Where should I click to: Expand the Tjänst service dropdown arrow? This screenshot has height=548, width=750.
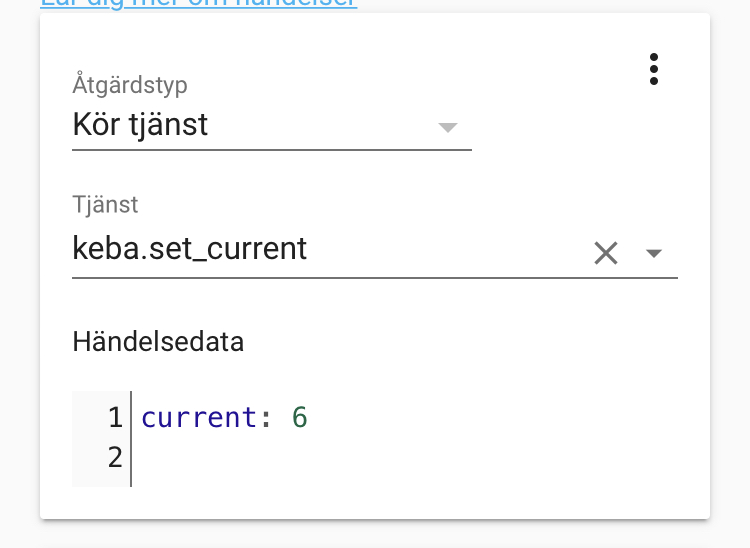pos(654,253)
